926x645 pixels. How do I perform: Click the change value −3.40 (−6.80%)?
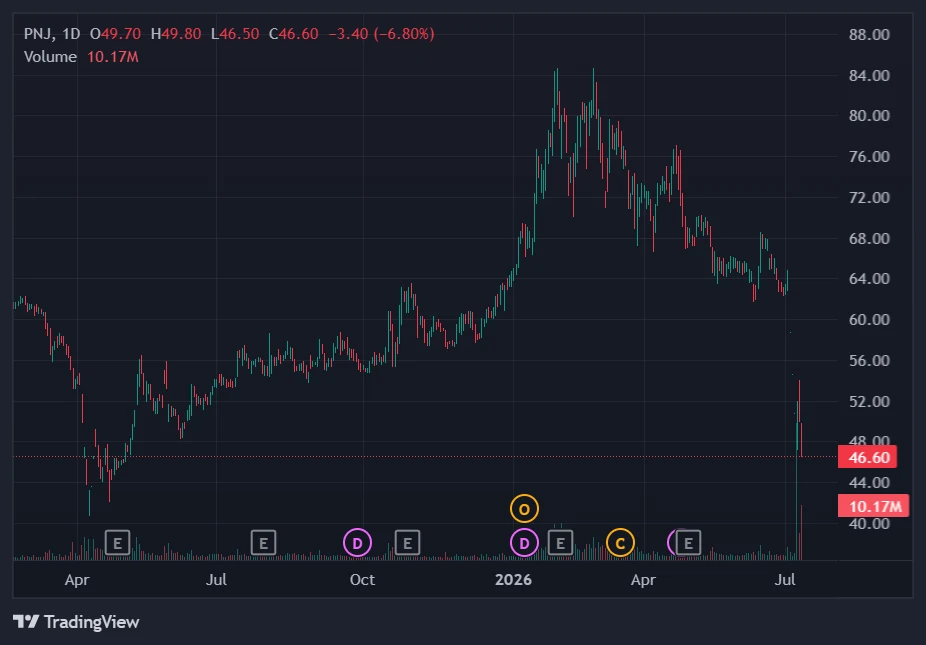[x=382, y=34]
